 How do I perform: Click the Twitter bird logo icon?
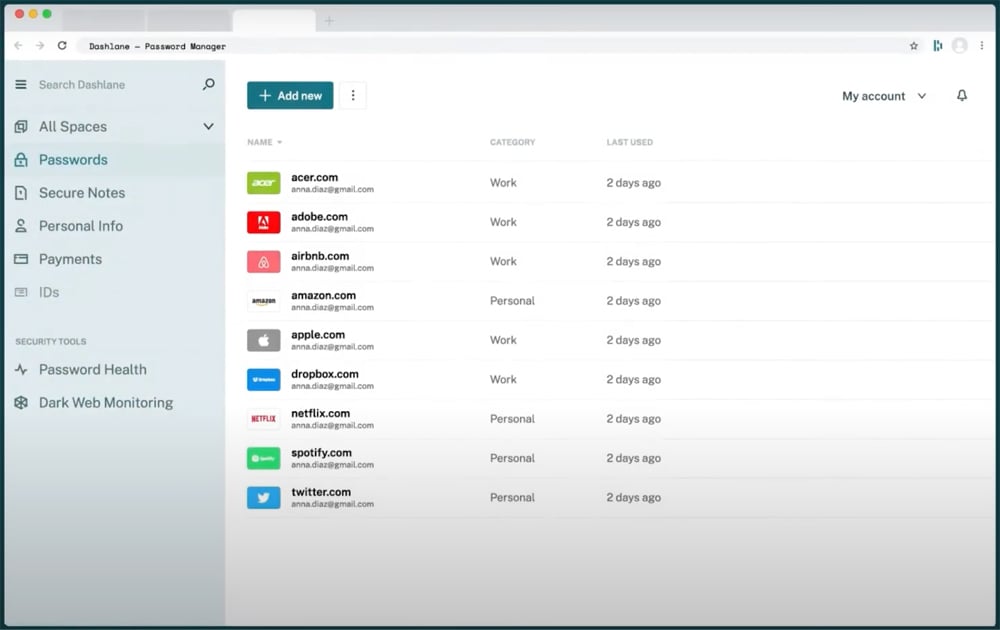pyautogui.click(x=264, y=498)
